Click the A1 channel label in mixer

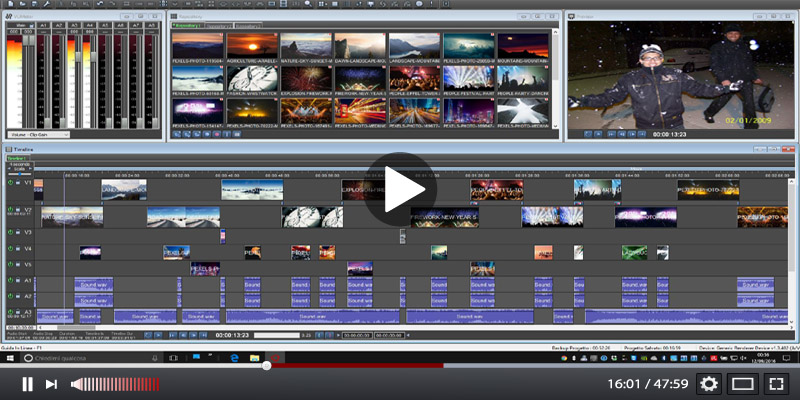coord(45,24)
